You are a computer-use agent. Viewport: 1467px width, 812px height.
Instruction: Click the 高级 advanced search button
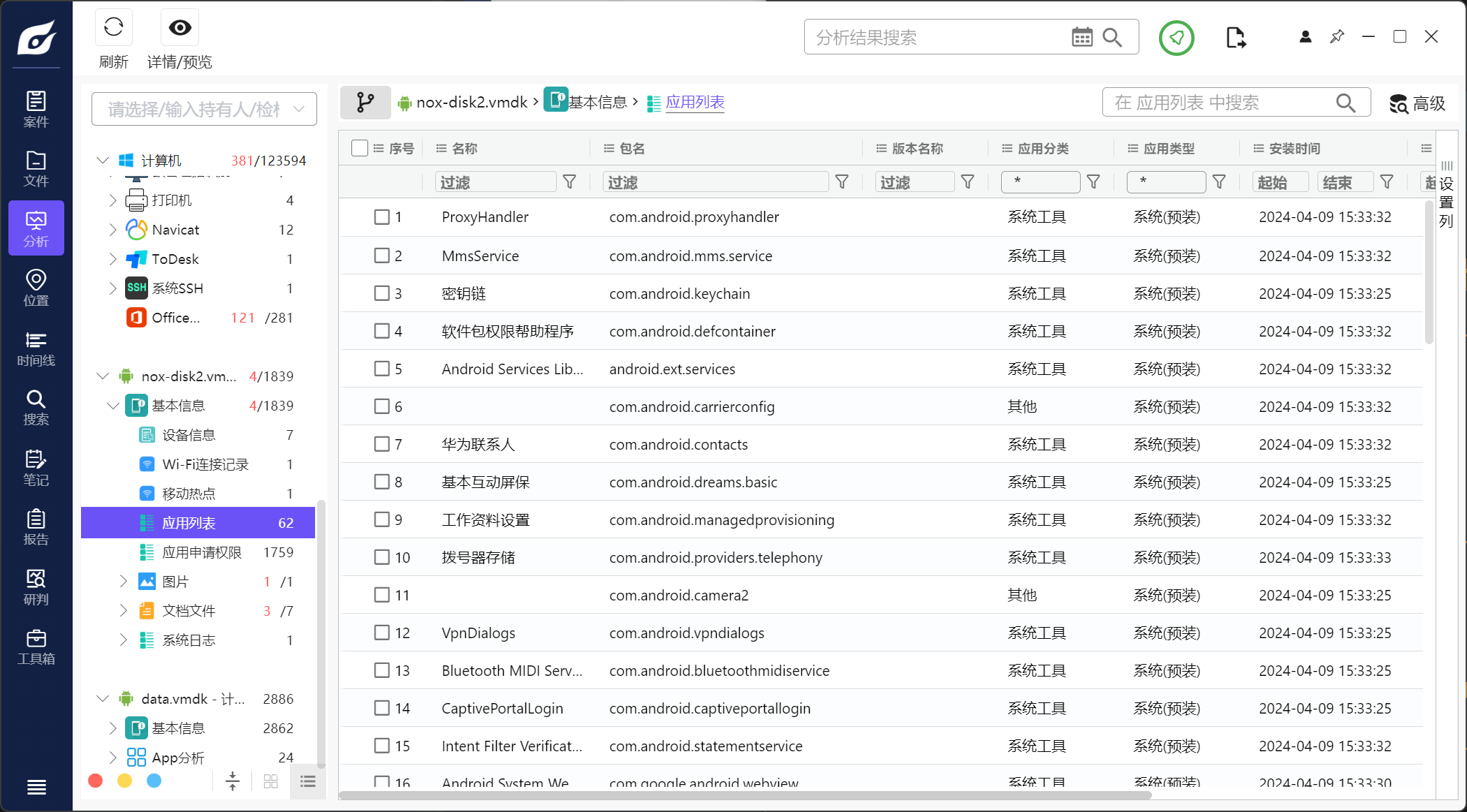(1417, 103)
